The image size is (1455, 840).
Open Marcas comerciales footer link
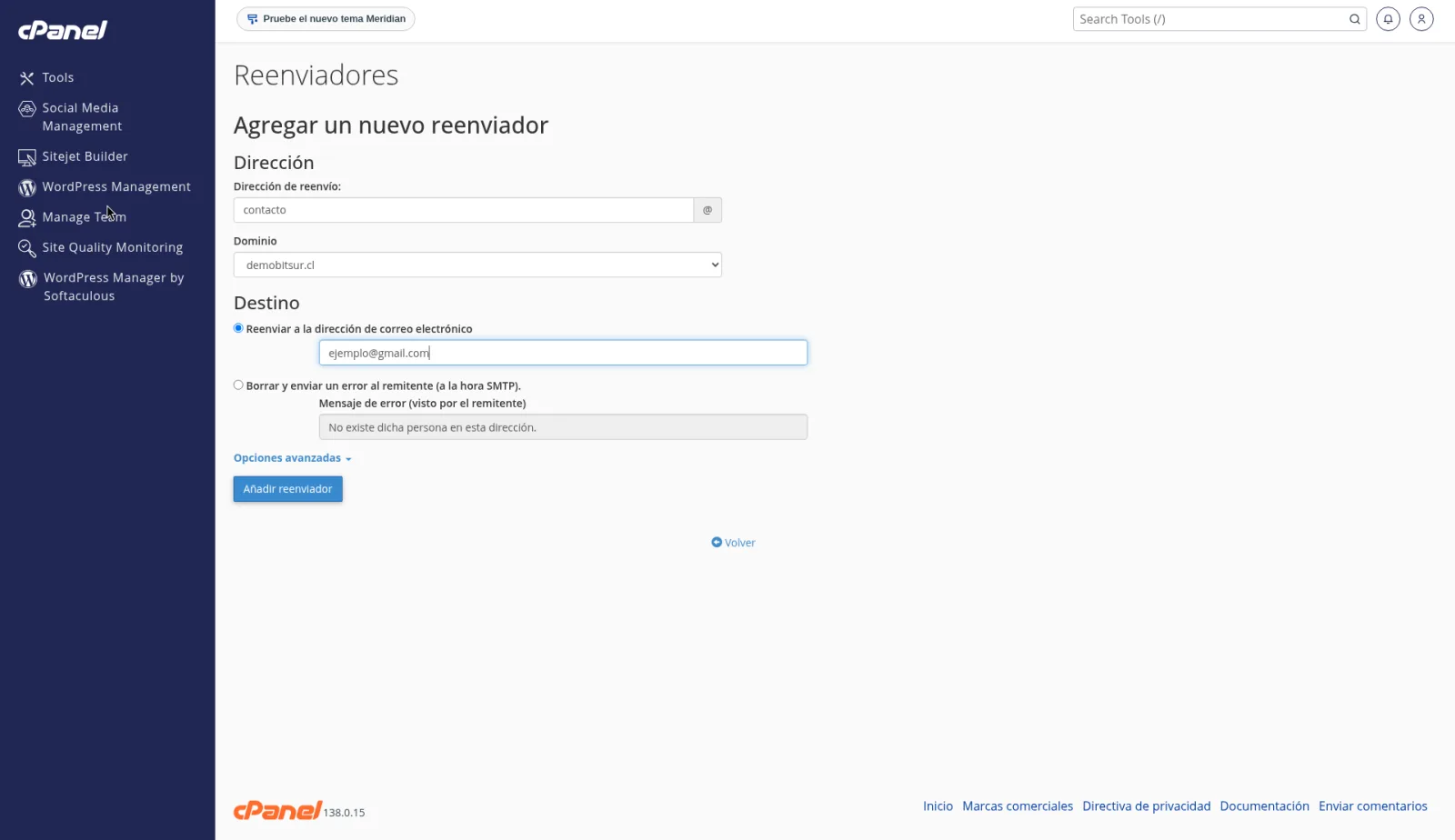[1018, 806]
